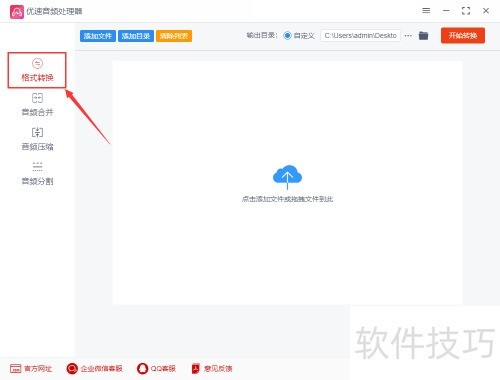Close the application window

point(486,11)
